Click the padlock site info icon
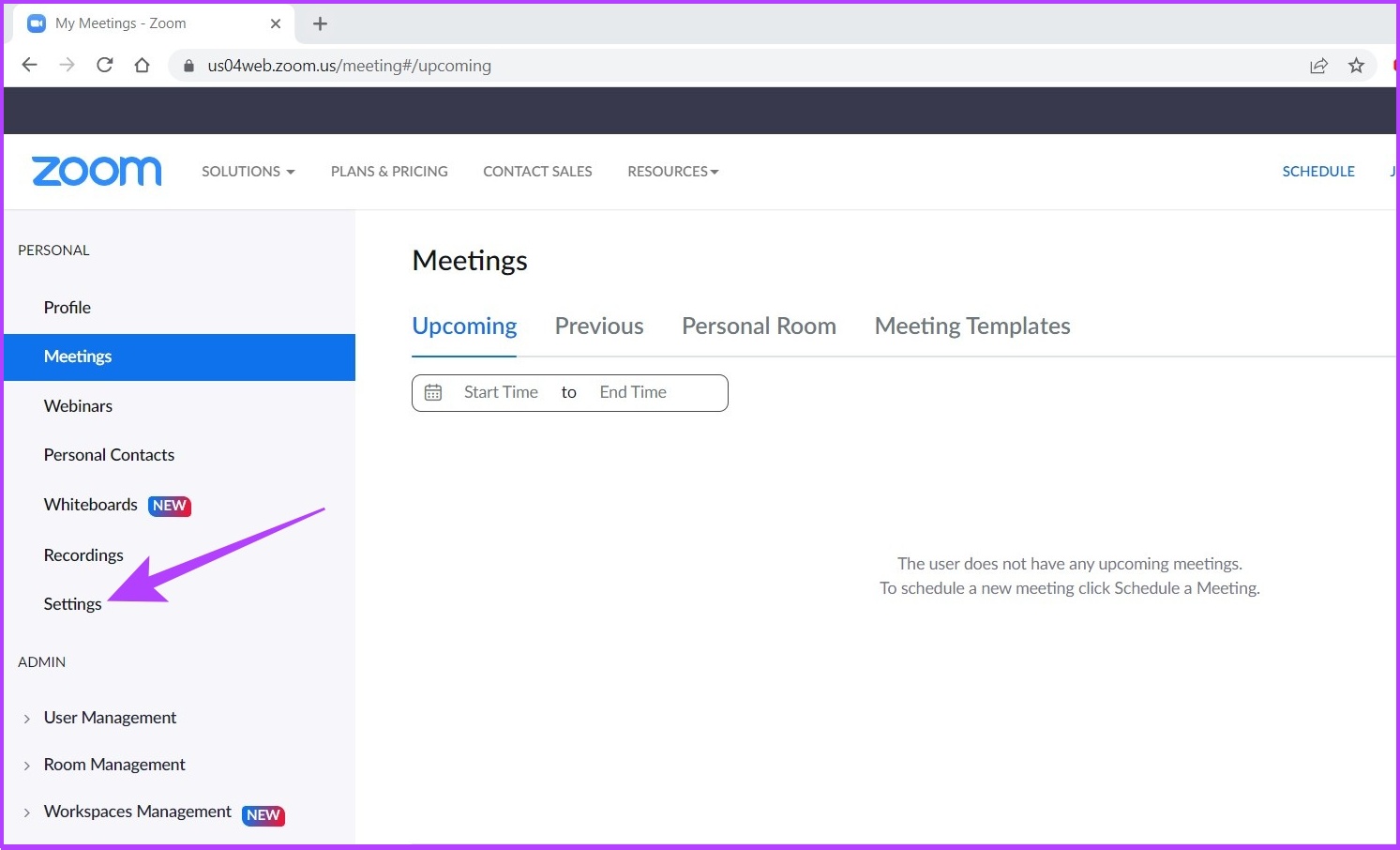This screenshot has height=850, width=1400. 188,66
